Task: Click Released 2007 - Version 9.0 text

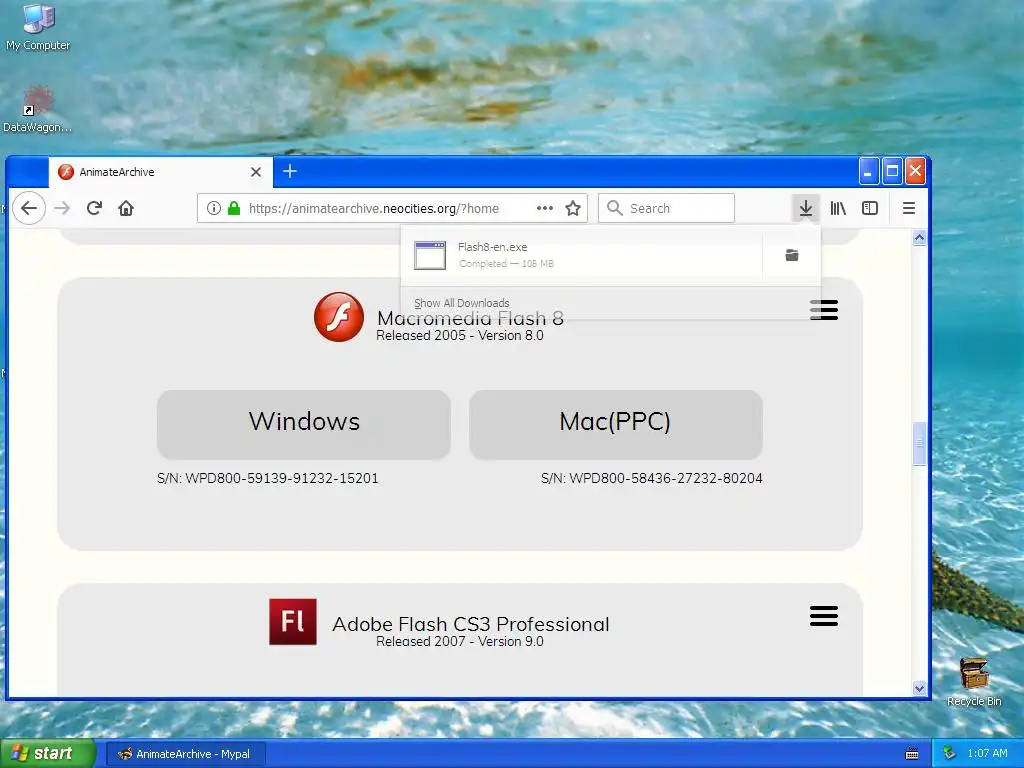Action: [x=460, y=642]
